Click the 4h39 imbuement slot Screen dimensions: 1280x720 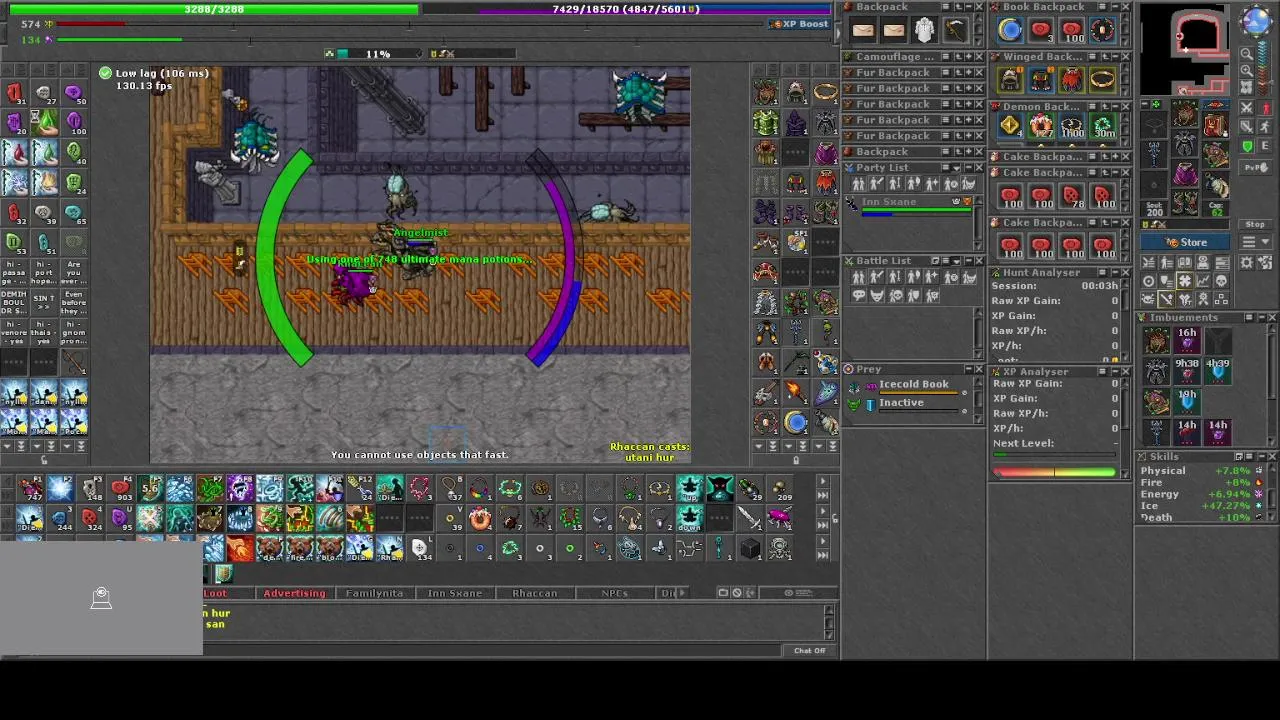point(1217,371)
